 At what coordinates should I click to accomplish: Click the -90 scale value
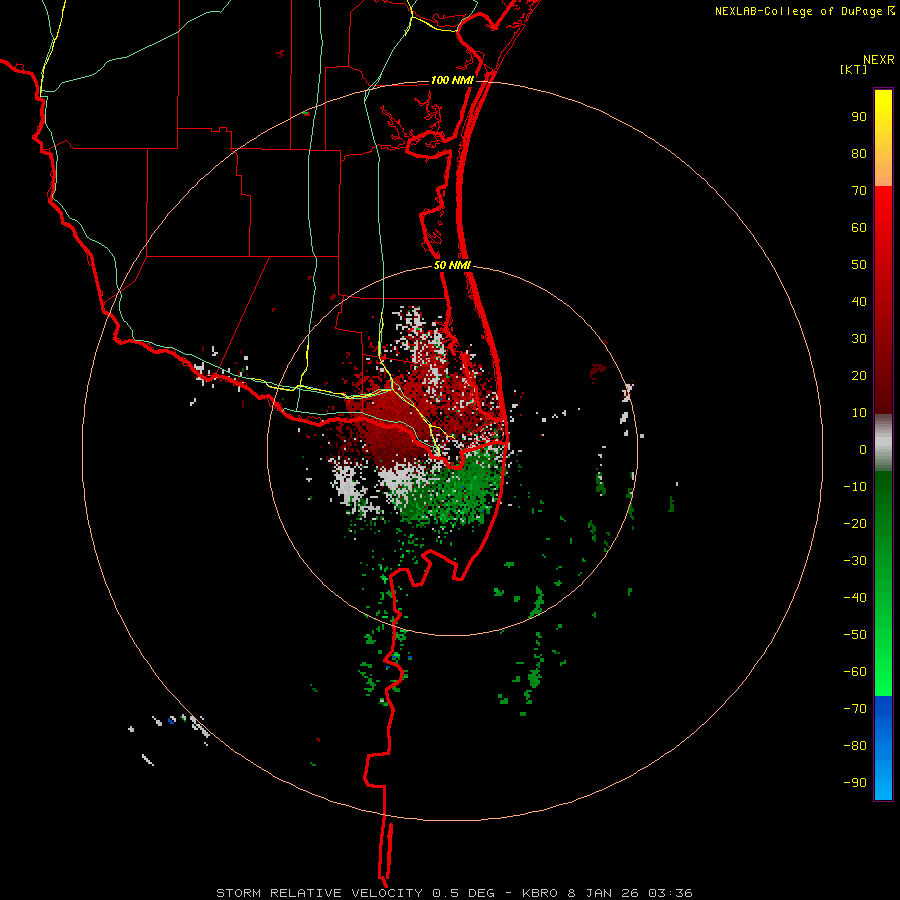855,783
